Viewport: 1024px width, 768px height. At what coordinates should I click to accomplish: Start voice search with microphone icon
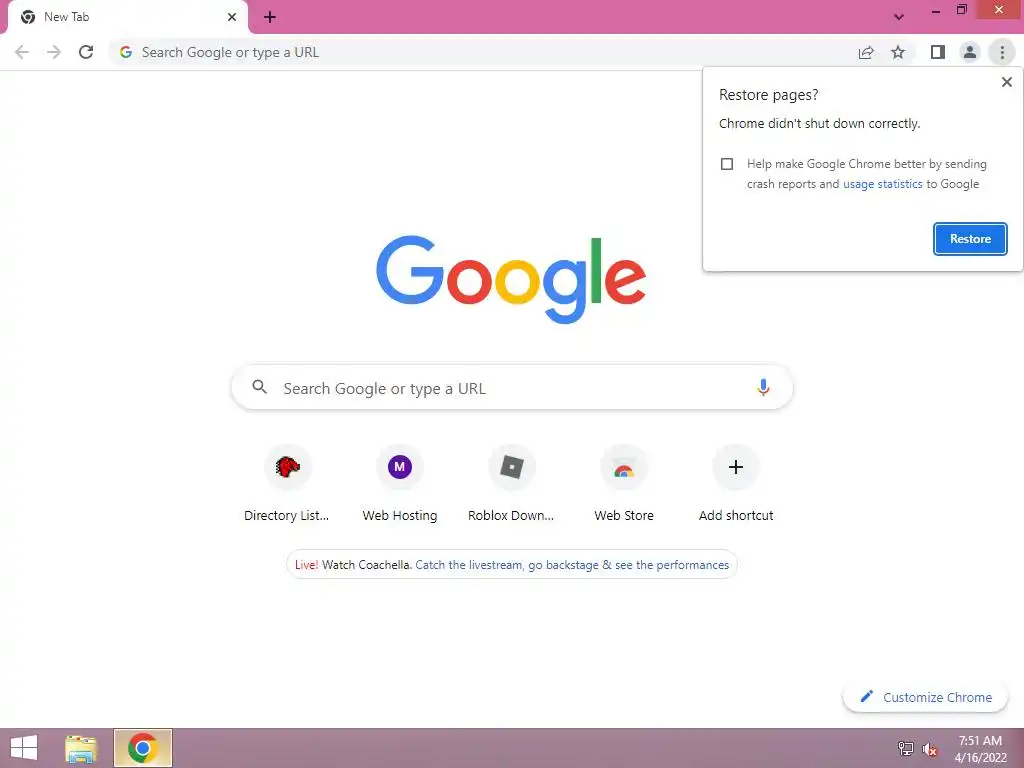[763, 387]
